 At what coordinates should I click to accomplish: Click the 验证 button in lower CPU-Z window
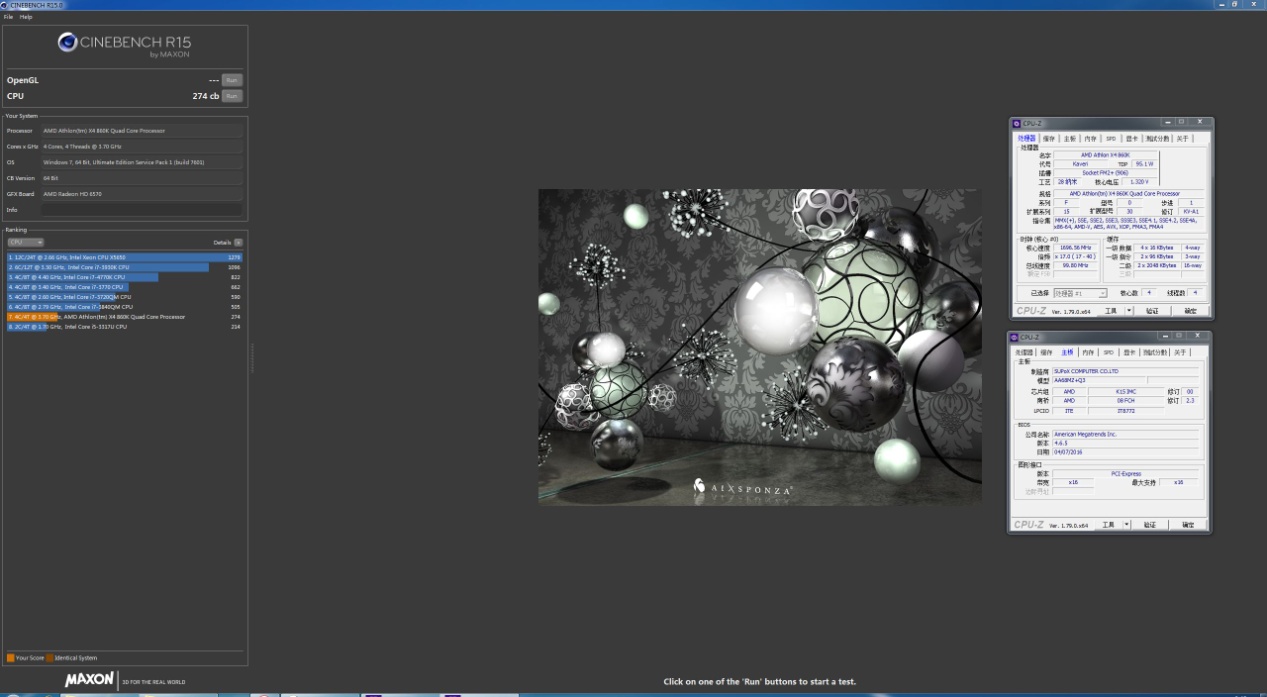click(1150, 525)
